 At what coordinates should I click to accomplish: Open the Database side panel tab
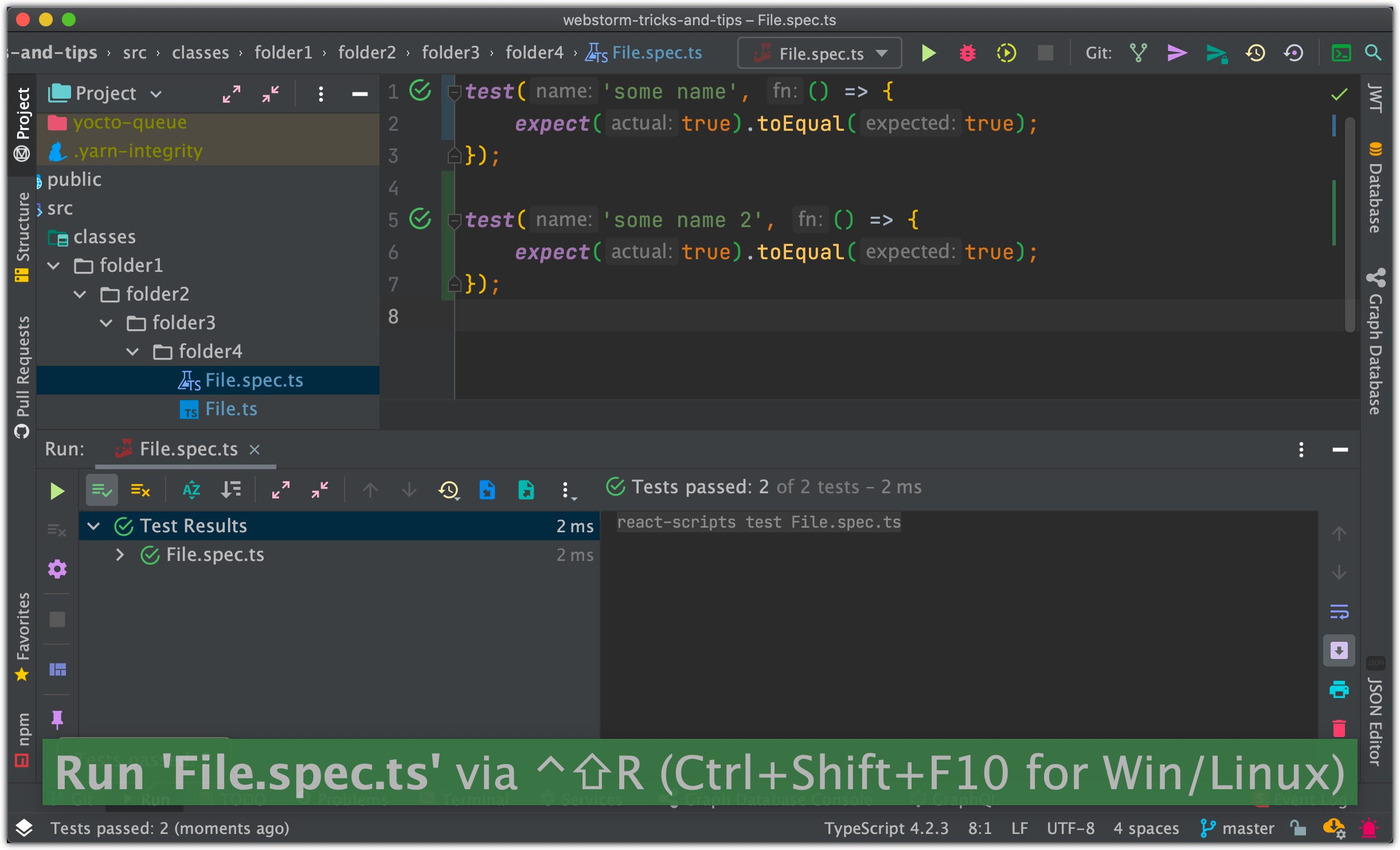[x=1375, y=189]
